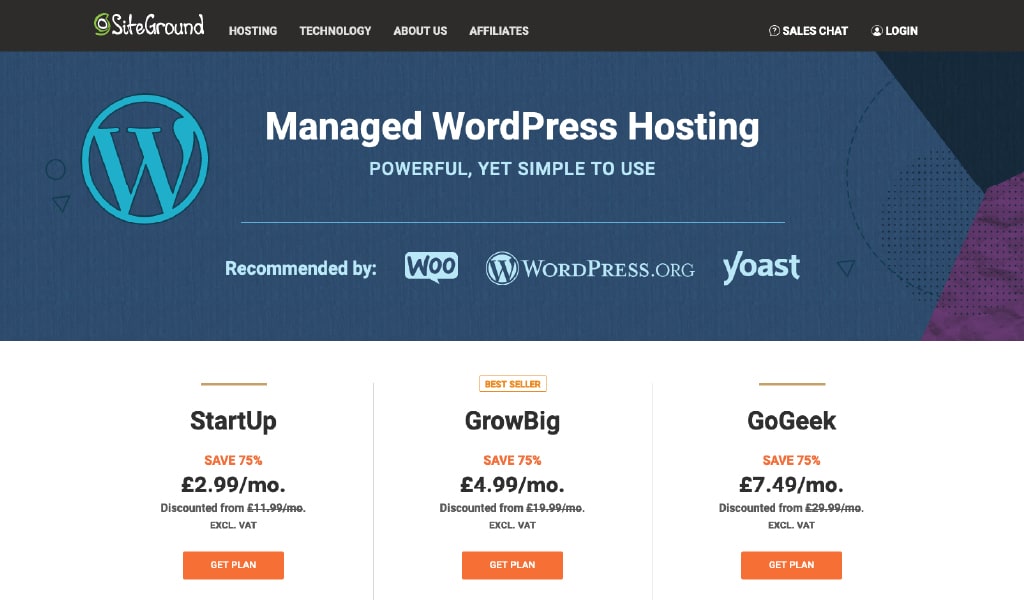Click SAVE 75% under GoGeek

tap(792, 460)
